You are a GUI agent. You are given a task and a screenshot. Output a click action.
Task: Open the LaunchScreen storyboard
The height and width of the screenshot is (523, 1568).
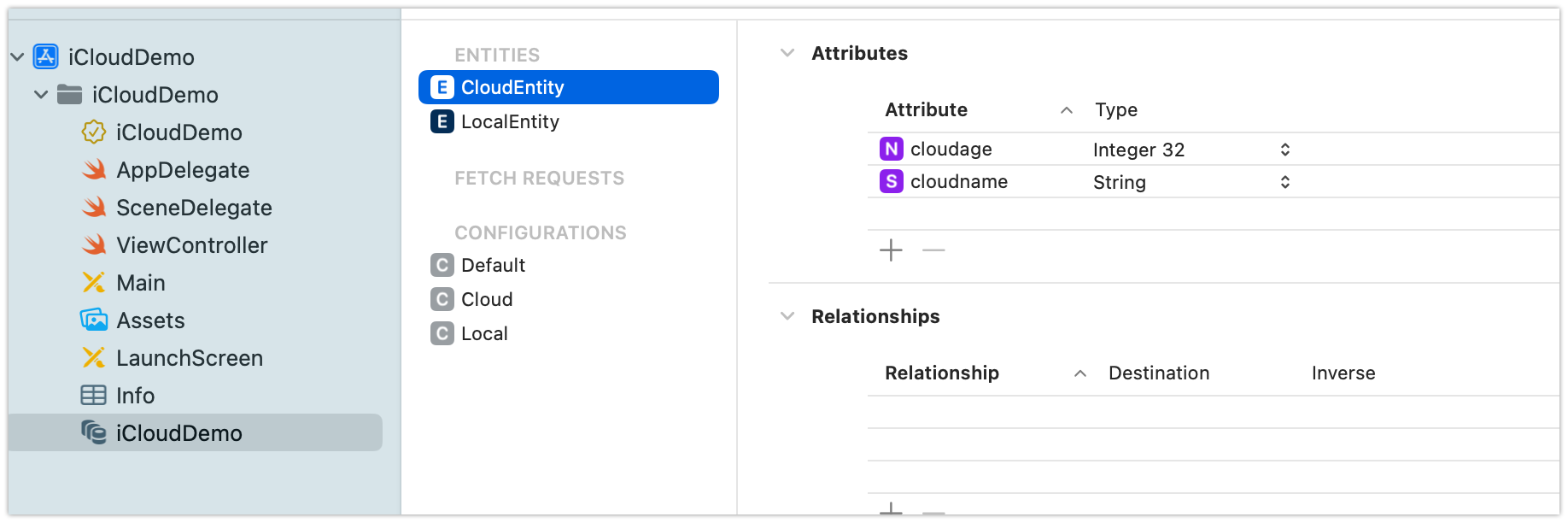pos(189,358)
